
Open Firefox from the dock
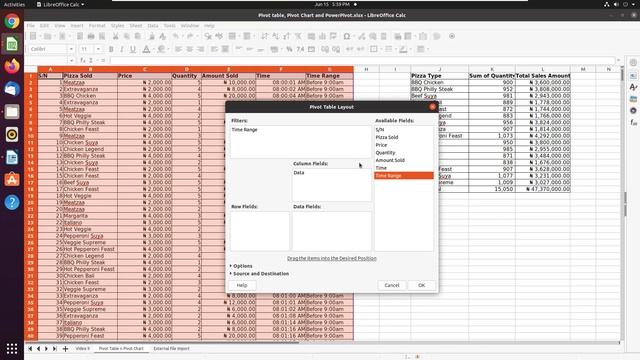(x=12, y=66)
